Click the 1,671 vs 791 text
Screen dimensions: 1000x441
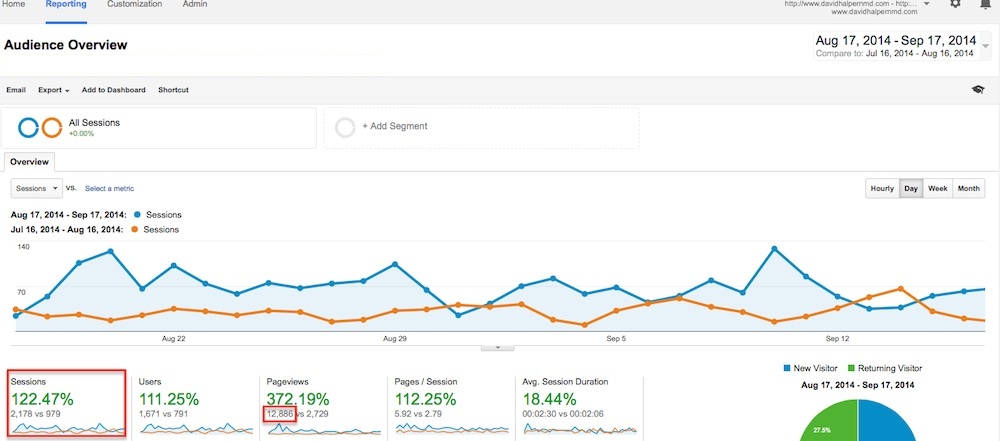(x=165, y=414)
